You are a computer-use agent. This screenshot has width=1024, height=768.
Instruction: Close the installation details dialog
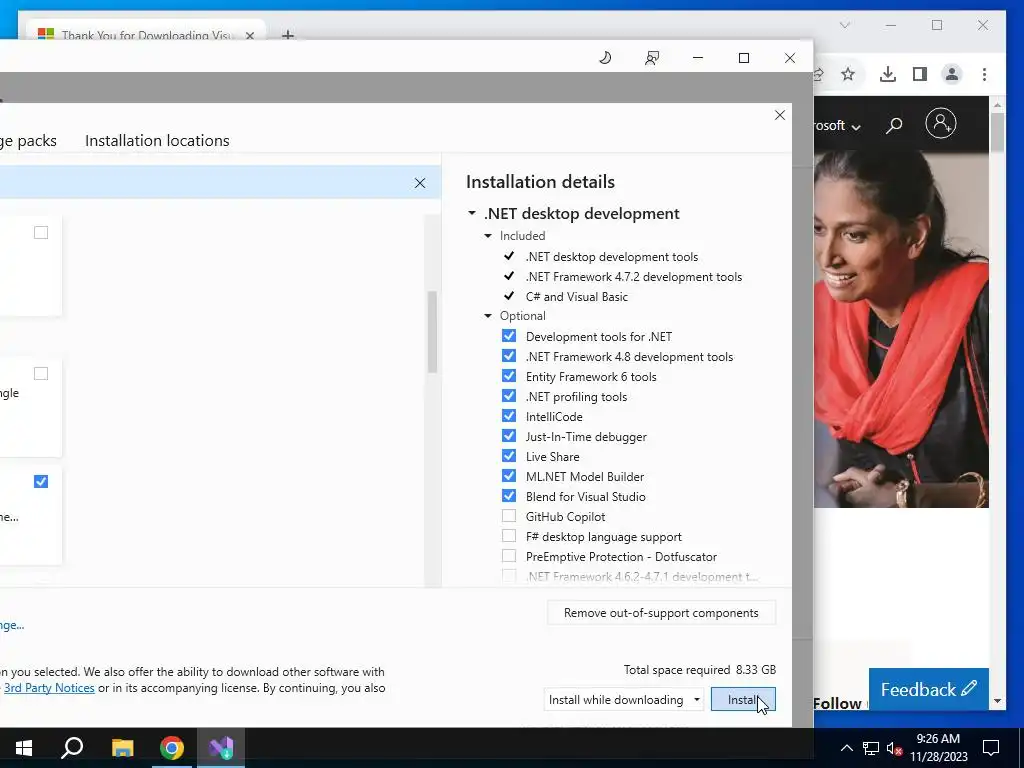coord(780,115)
